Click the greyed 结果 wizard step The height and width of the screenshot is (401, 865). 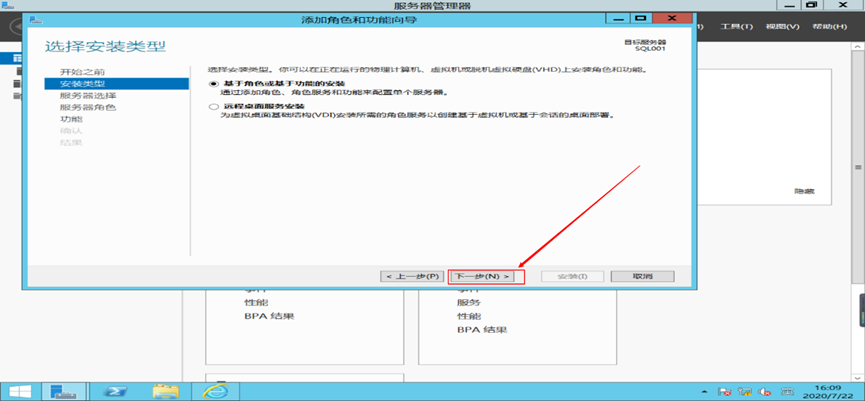click(x=71, y=143)
